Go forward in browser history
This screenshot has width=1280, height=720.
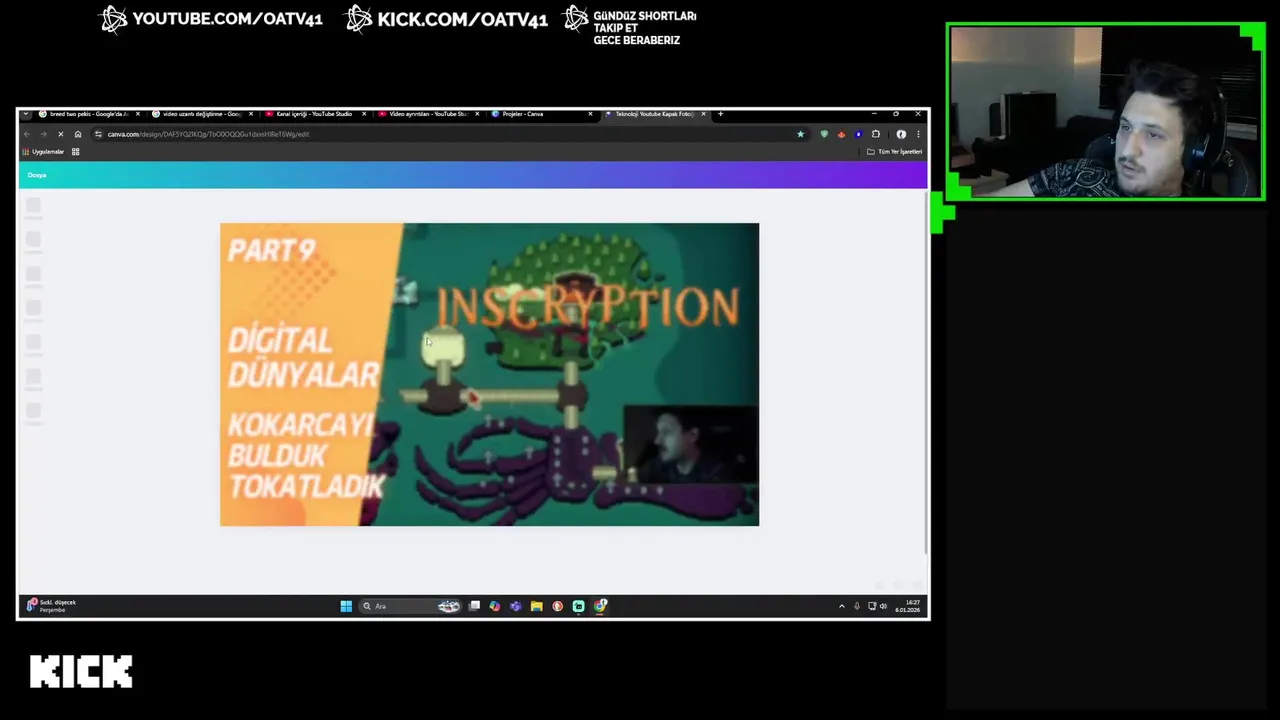[43, 134]
